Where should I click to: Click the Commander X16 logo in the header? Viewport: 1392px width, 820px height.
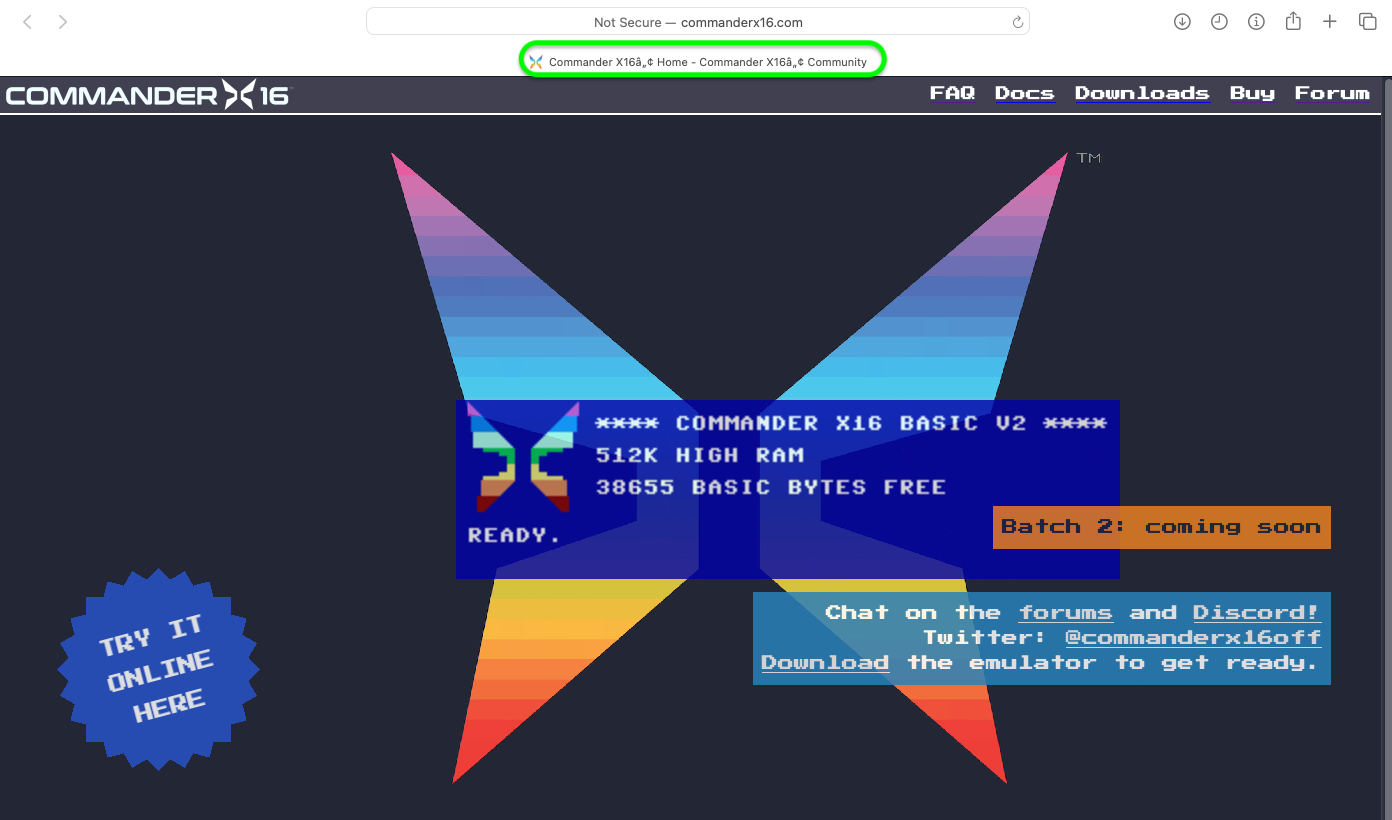point(148,95)
